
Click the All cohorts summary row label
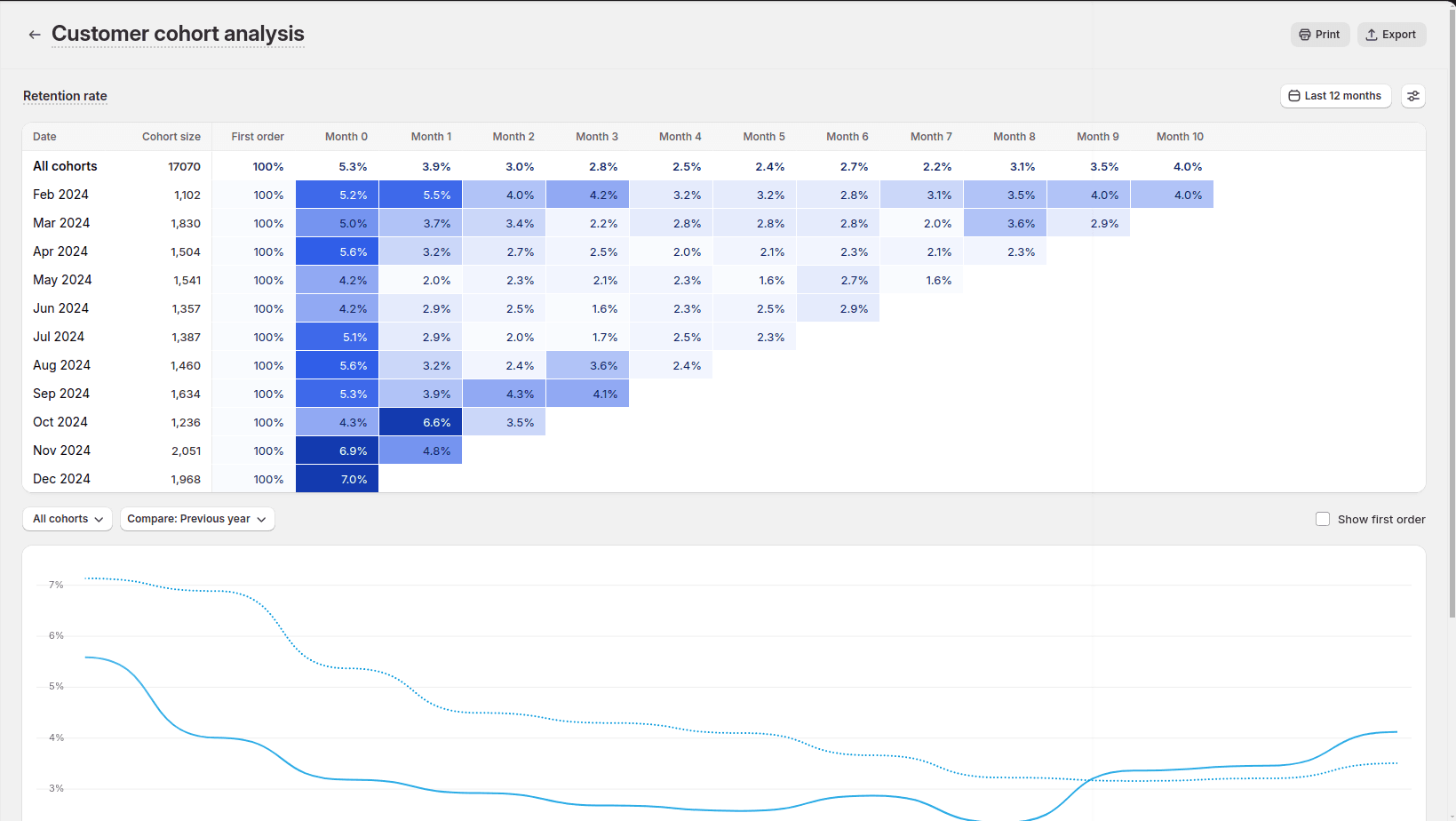65,166
